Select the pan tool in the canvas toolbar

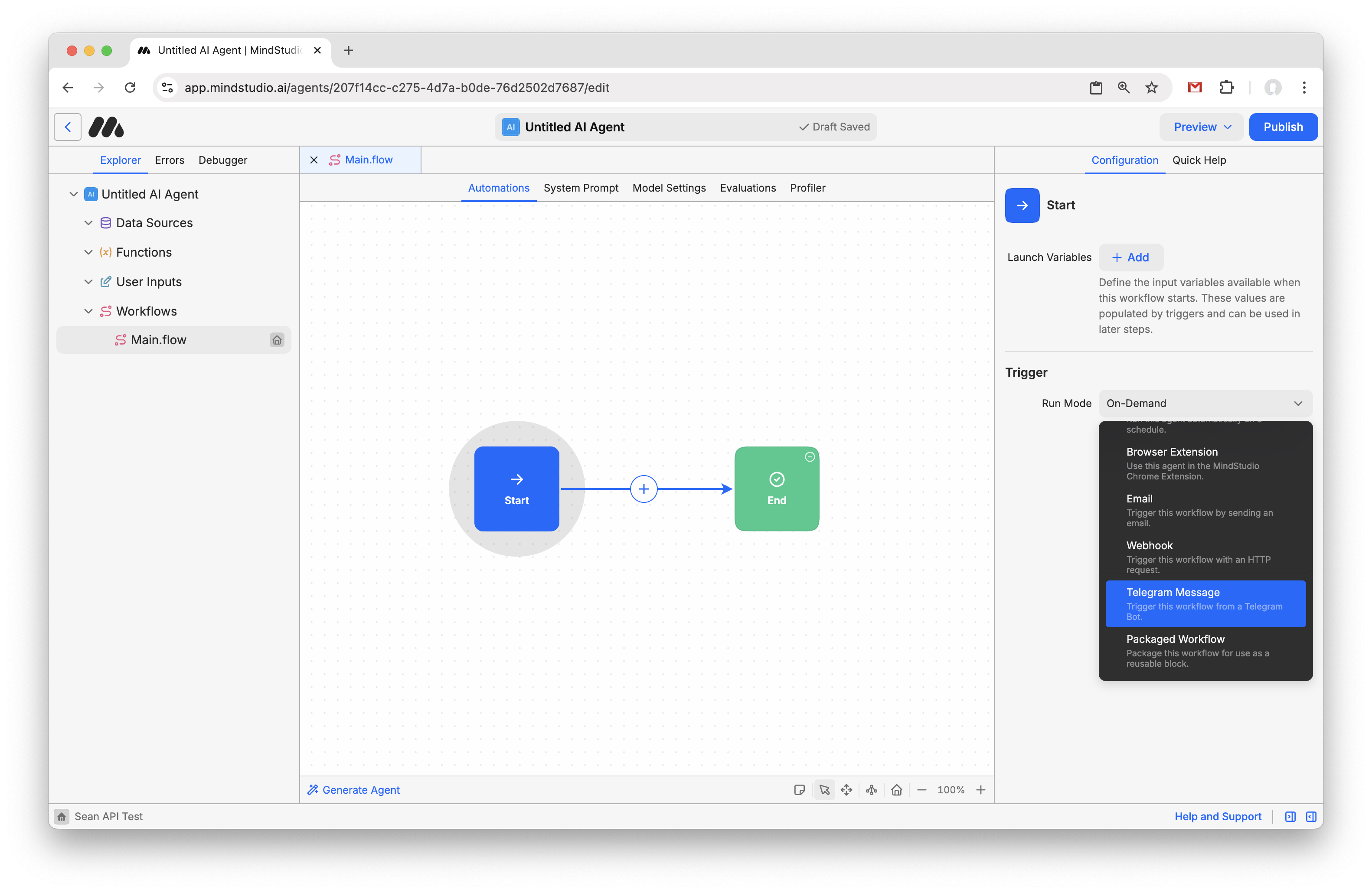pos(847,790)
